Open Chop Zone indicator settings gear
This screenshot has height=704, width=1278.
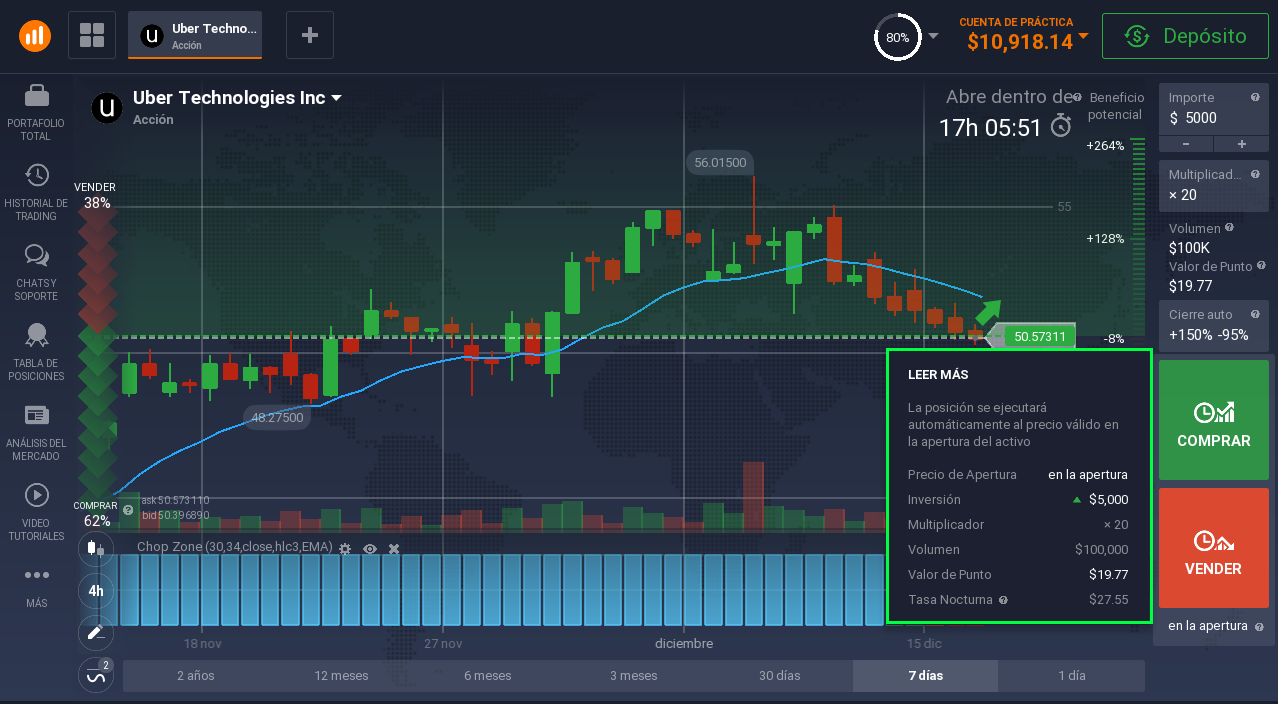click(x=345, y=549)
